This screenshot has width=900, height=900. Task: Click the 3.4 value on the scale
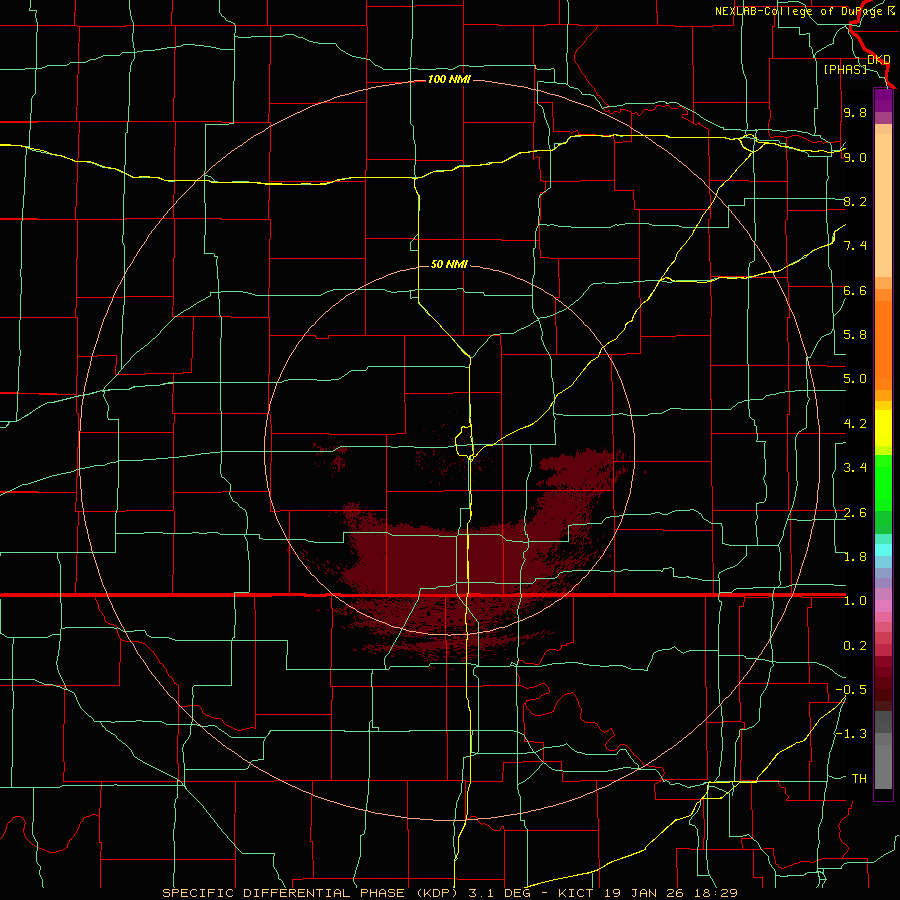coord(855,468)
